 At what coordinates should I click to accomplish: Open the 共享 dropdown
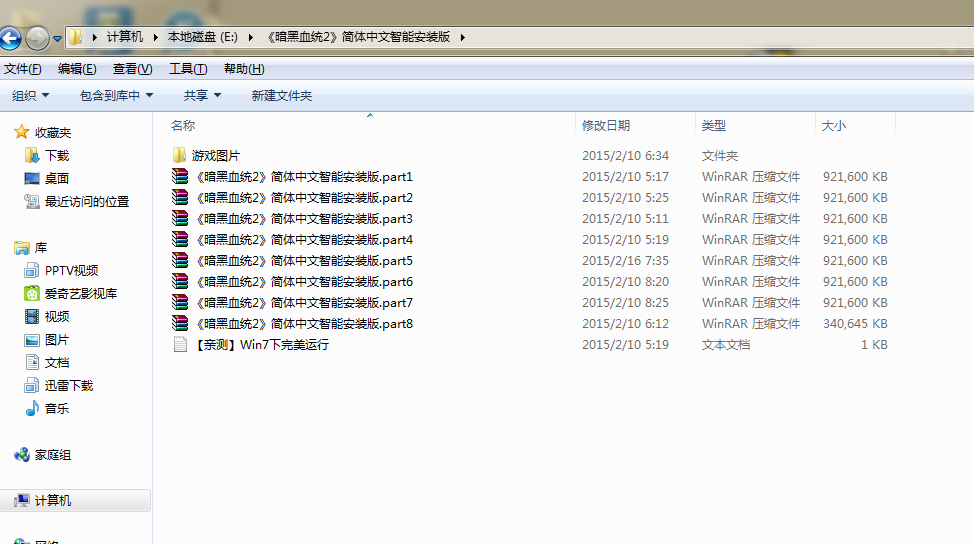tap(202, 96)
